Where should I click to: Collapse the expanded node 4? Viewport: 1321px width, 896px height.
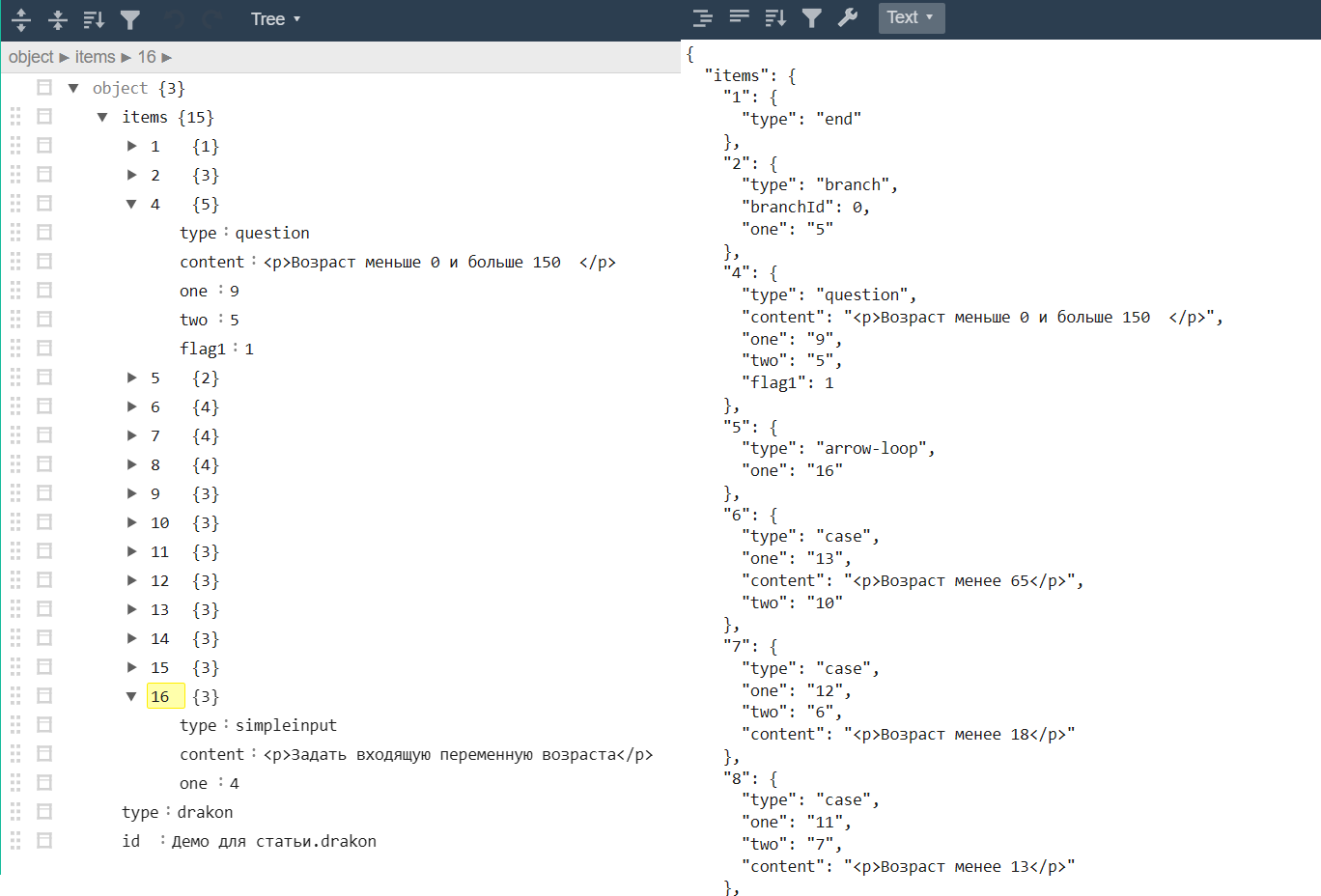pos(131,204)
